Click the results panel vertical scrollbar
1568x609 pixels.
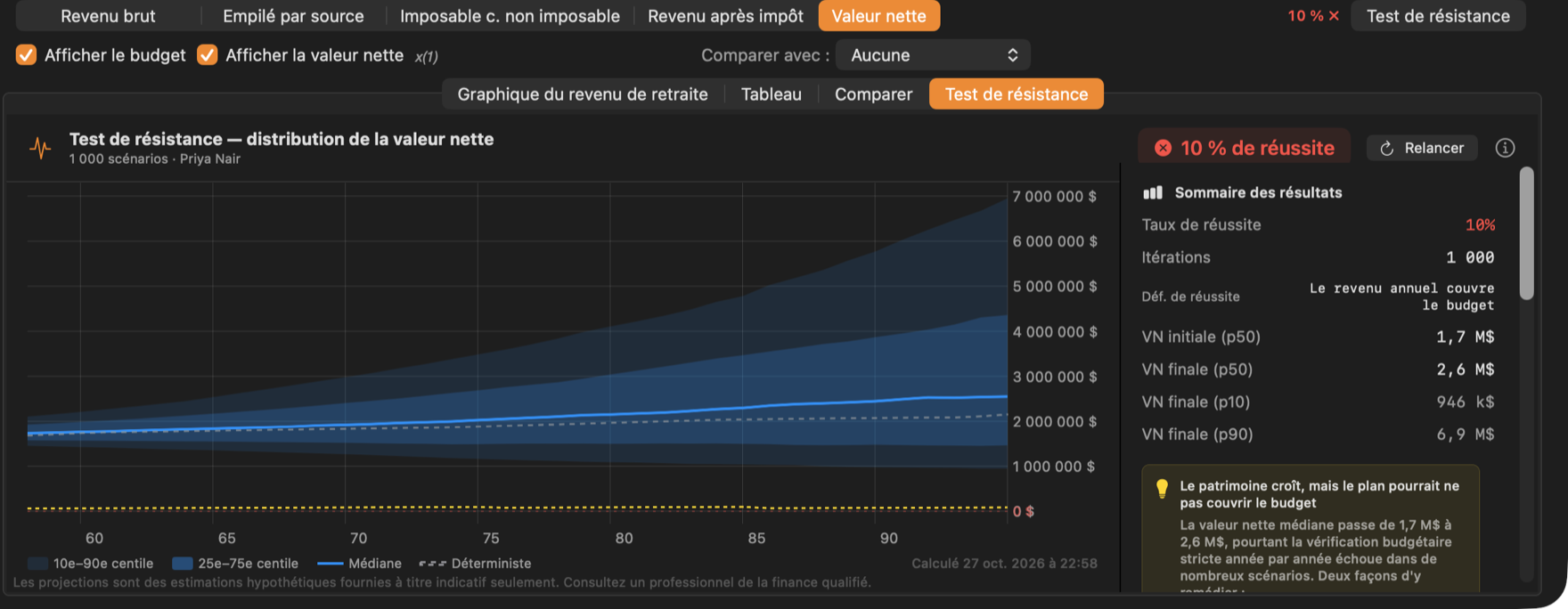(x=1526, y=233)
